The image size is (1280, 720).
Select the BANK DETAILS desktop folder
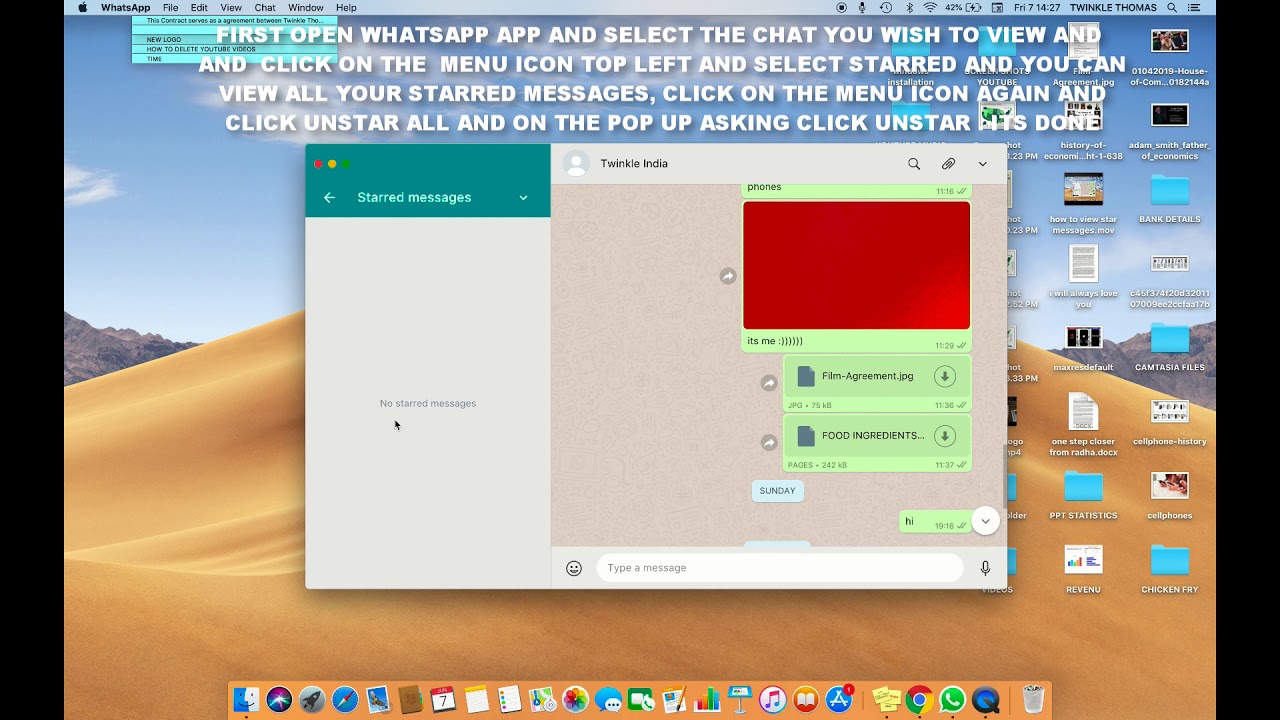point(1170,197)
